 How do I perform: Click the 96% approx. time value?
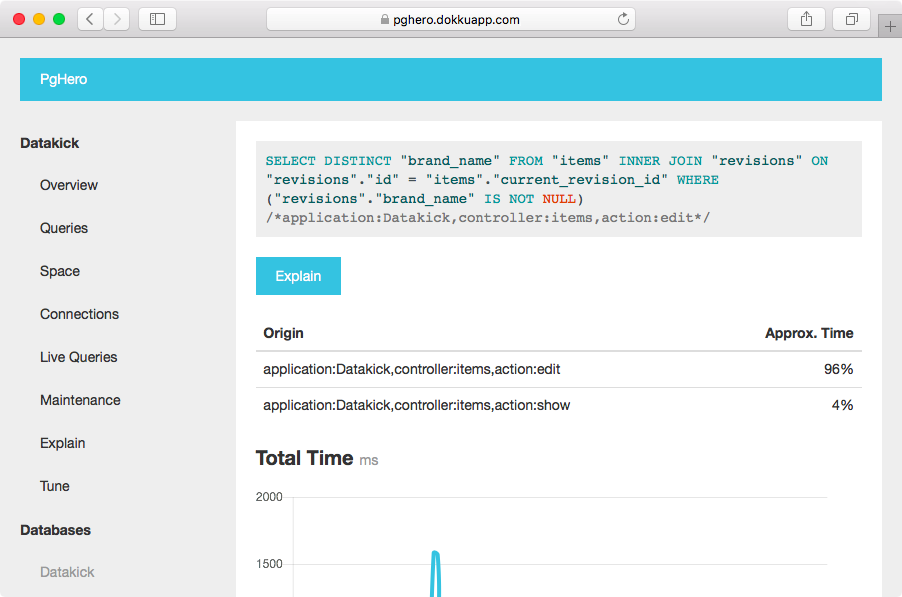tap(838, 369)
